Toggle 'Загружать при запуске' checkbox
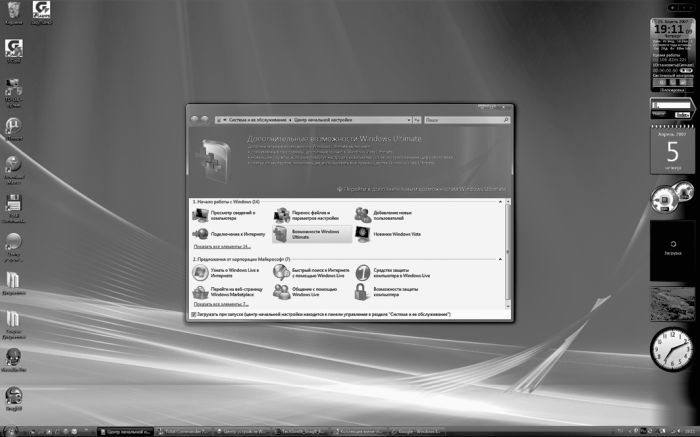 193,313
